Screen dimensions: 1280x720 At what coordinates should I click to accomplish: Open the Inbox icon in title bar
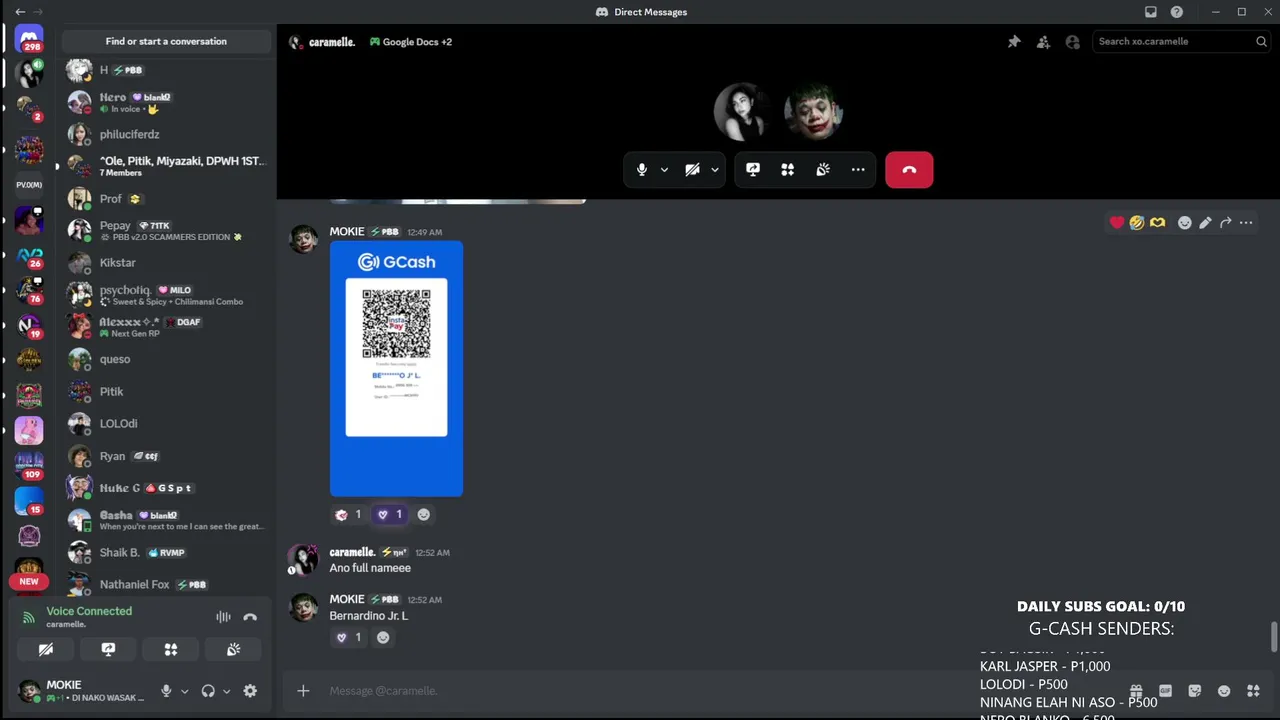point(1151,12)
